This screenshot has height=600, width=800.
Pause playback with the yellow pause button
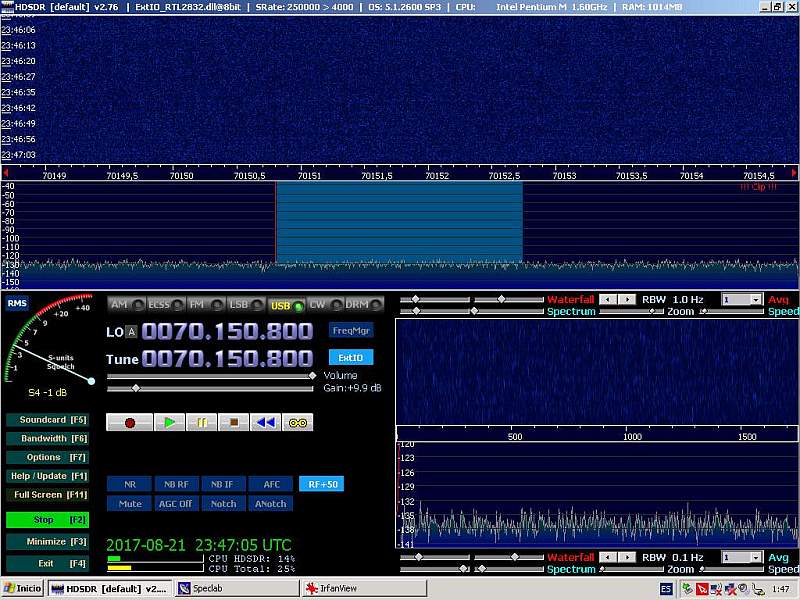click(x=201, y=422)
